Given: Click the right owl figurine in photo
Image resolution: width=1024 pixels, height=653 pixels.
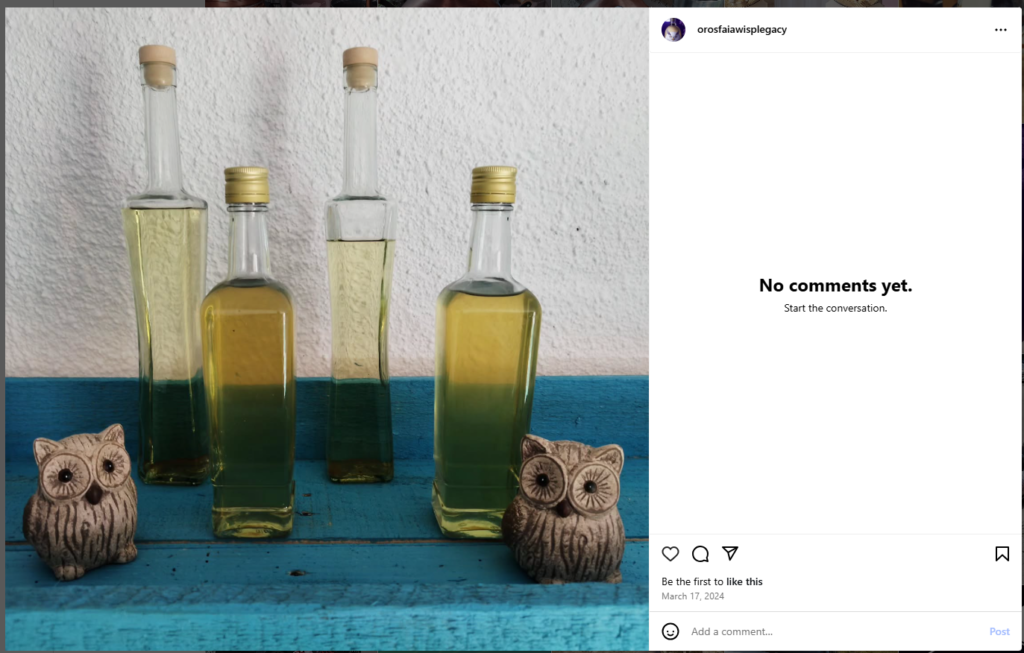Looking at the screenshot, I should [x=566, y=508].
